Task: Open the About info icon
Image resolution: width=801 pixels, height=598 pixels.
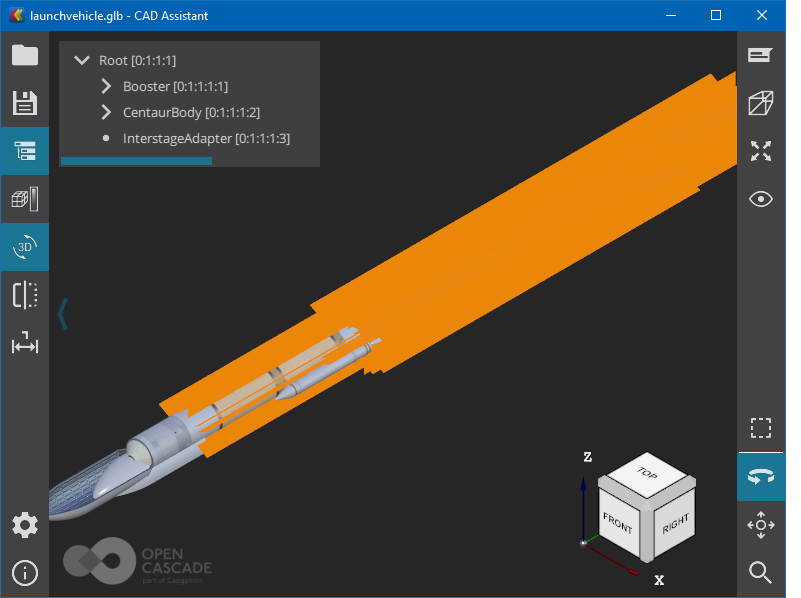Action: coord(24,573)
